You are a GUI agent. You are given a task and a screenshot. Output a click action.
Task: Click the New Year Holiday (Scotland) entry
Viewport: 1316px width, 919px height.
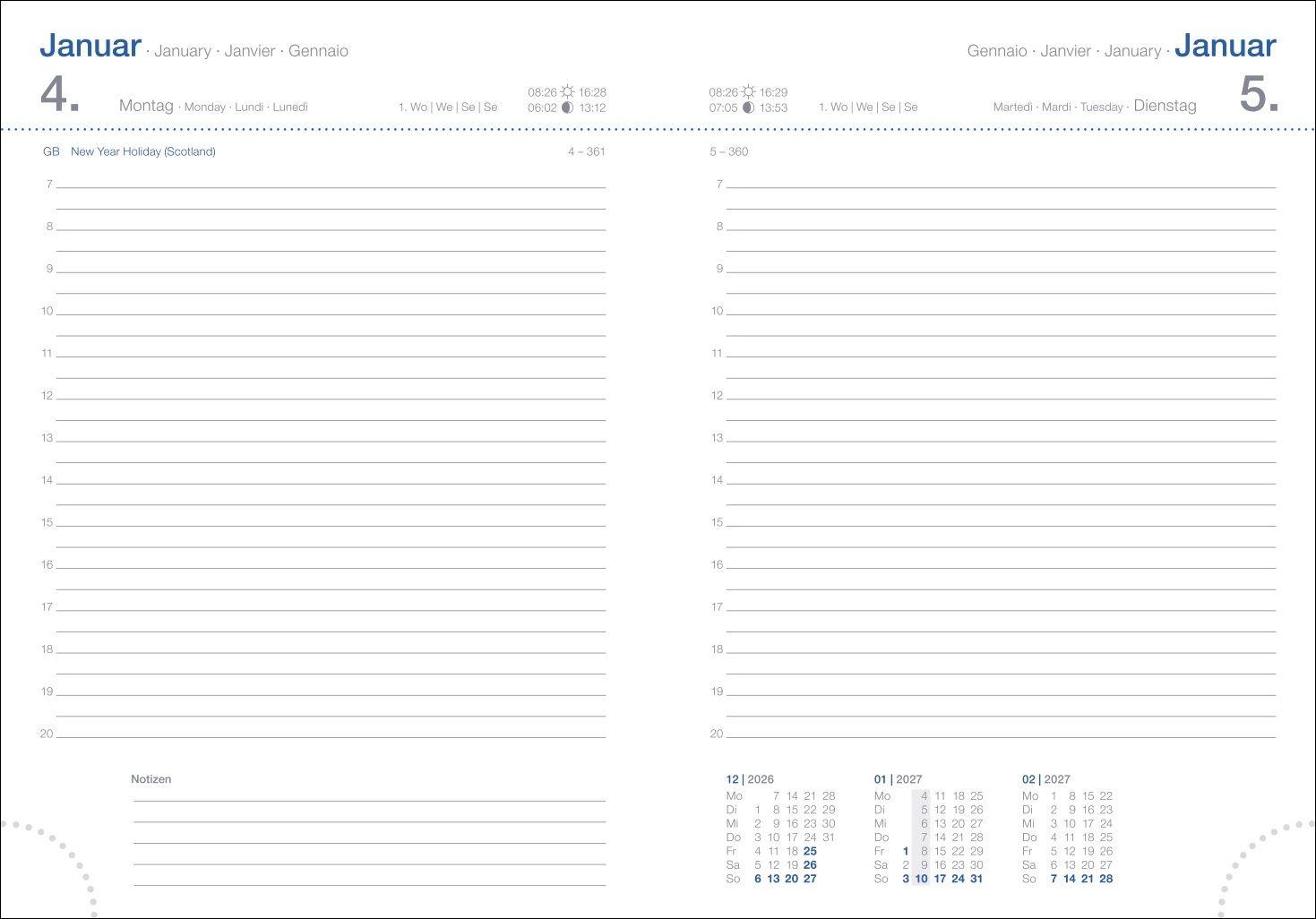(x=143, y=151)
